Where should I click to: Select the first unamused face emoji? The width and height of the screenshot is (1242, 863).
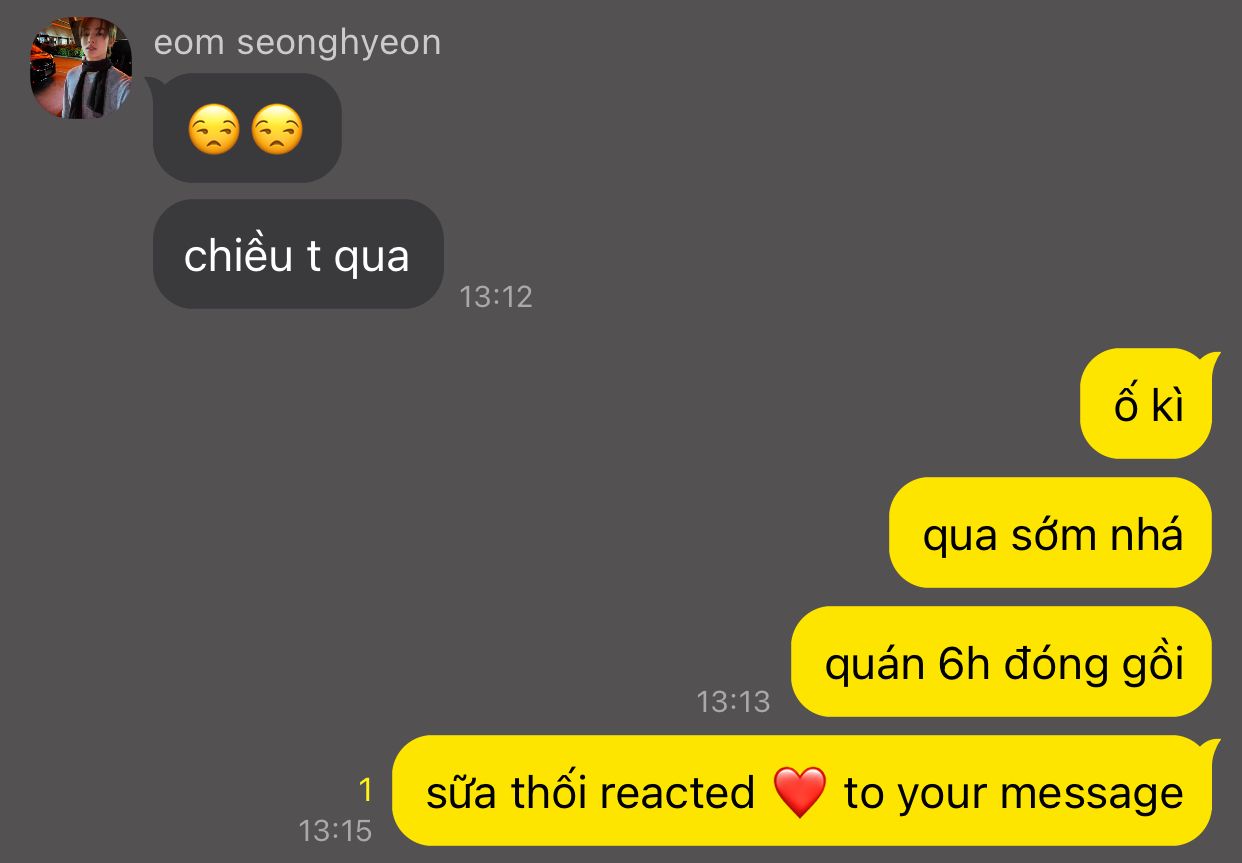[x=215, y=130]
